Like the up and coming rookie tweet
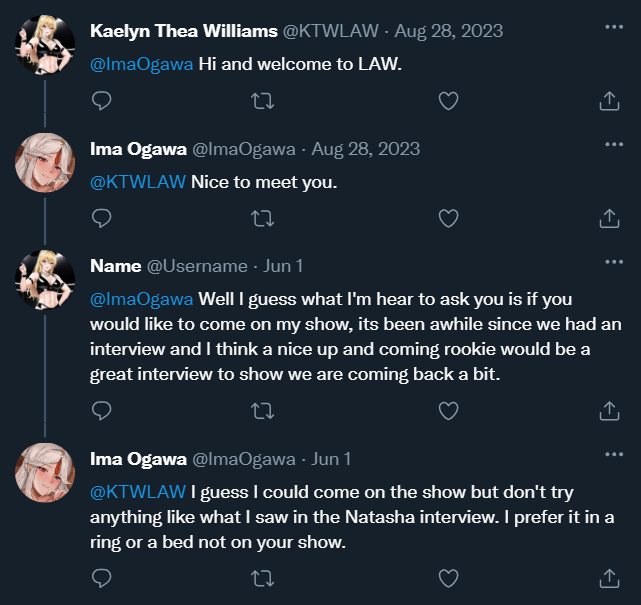Screen dimensions: 641x605 click(x=449, y=410)
